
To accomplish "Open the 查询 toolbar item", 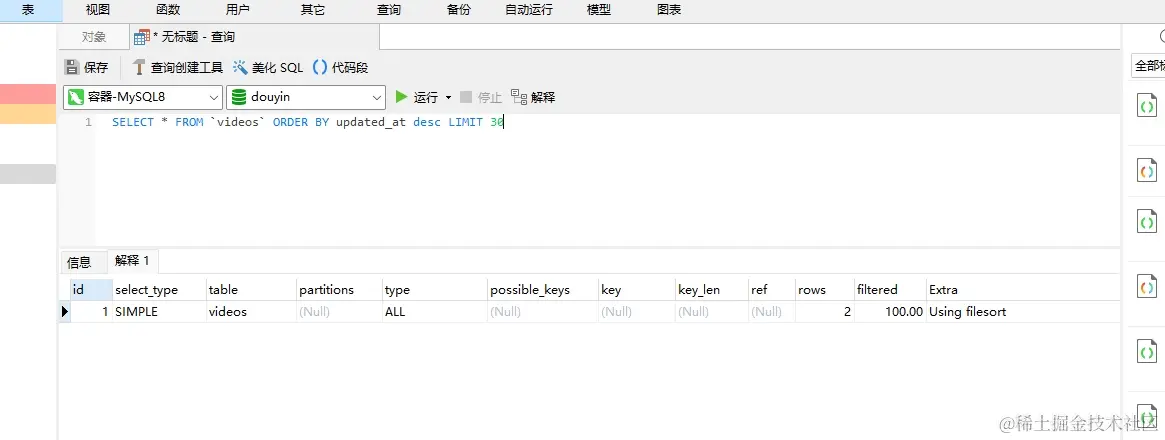I will tap(389, 10).
